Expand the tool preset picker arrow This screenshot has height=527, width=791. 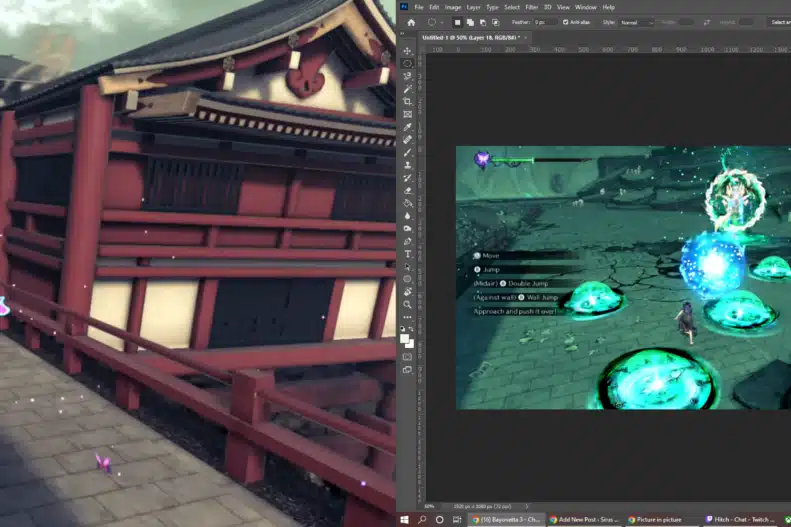[443, 21]
